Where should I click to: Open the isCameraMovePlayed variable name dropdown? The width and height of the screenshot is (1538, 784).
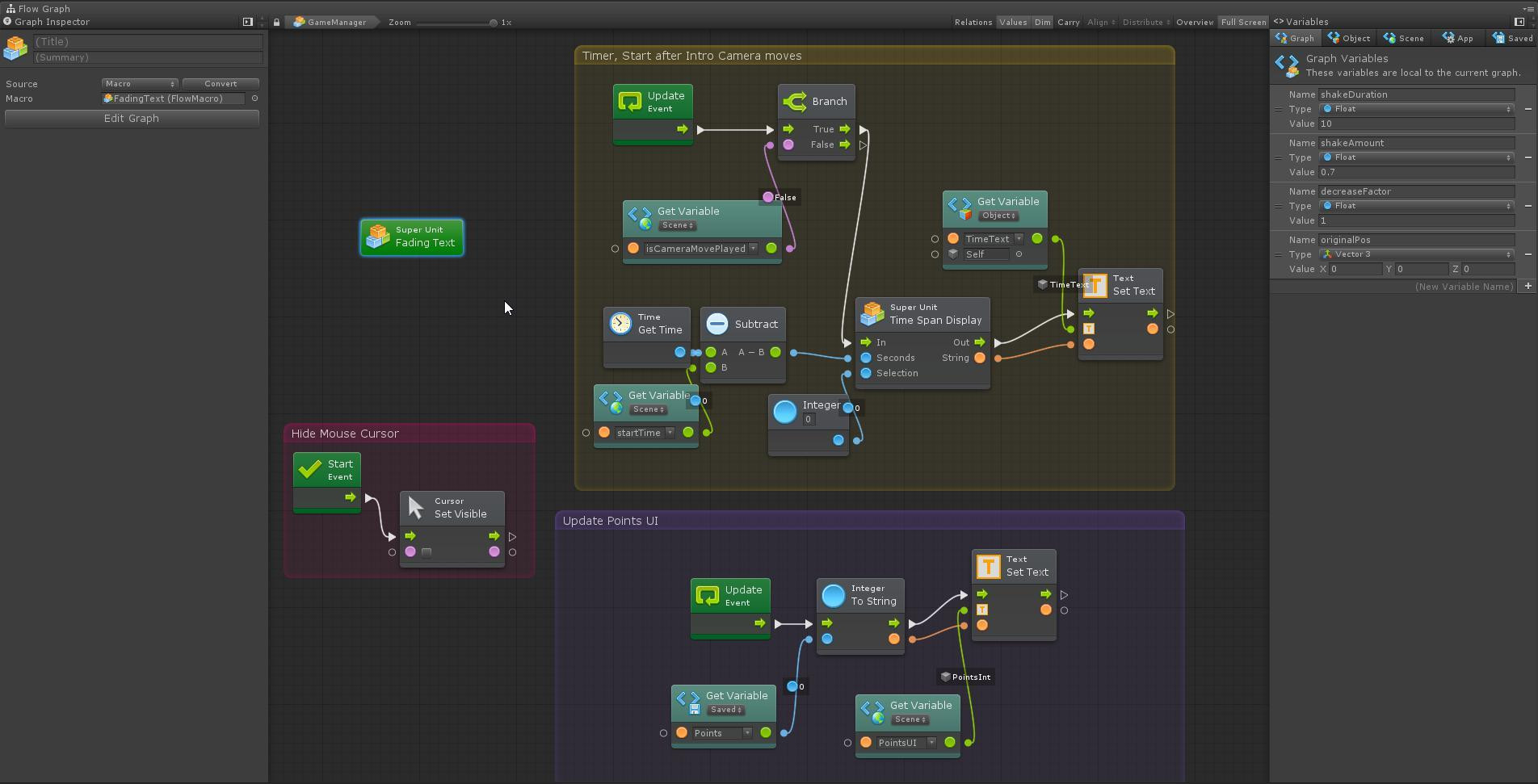pos(753,249)
